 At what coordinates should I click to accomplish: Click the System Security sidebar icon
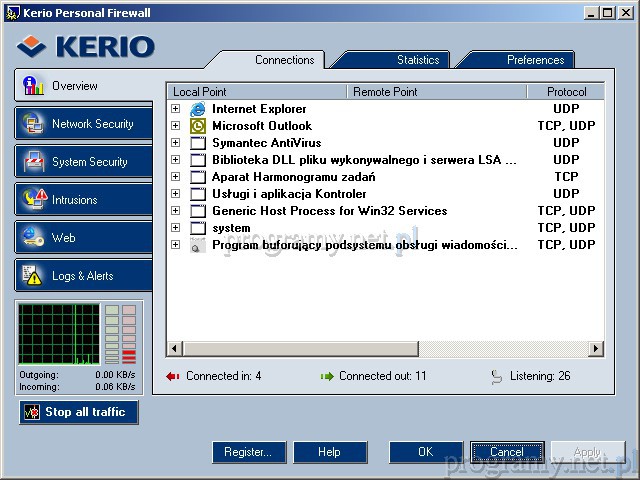[x=35, y=162]
